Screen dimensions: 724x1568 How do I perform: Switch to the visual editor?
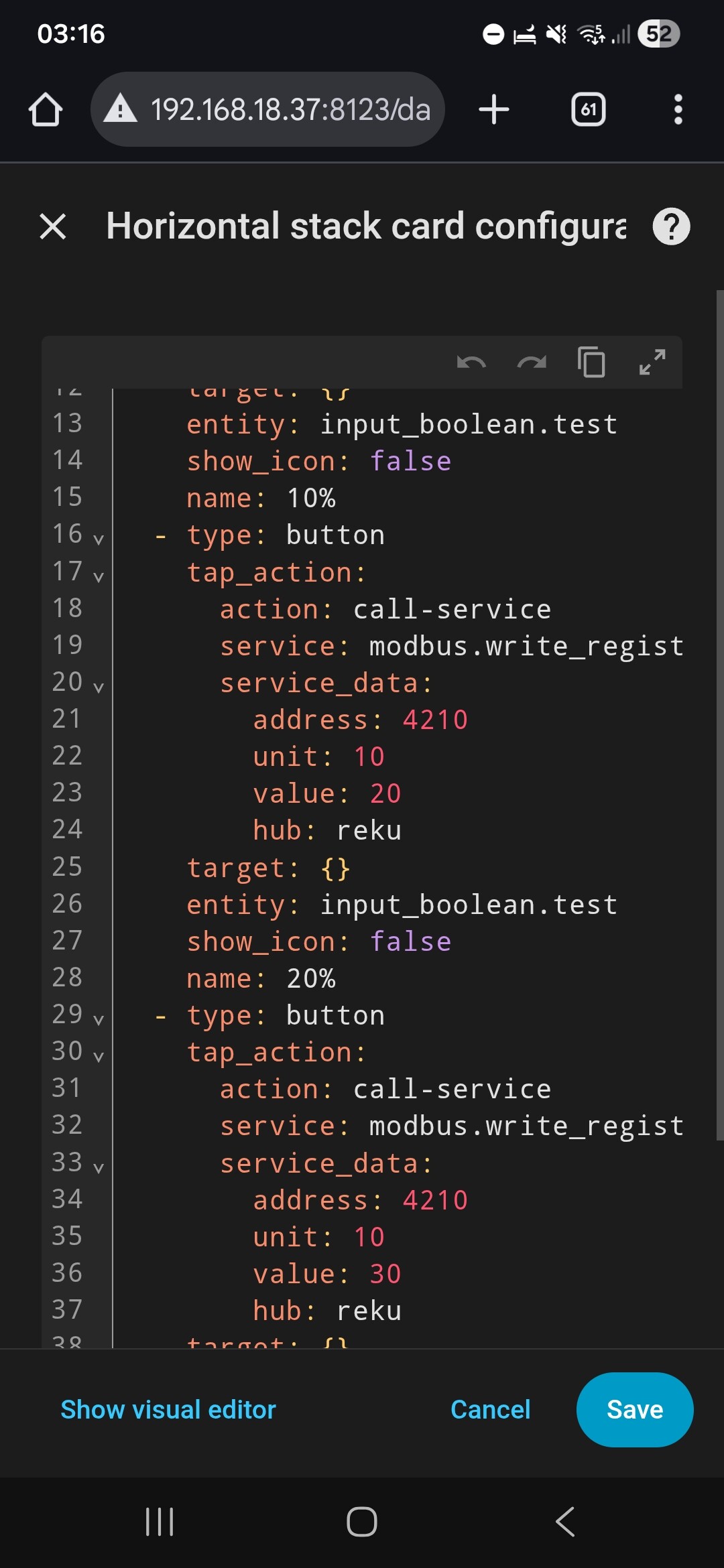(168, 1410)
